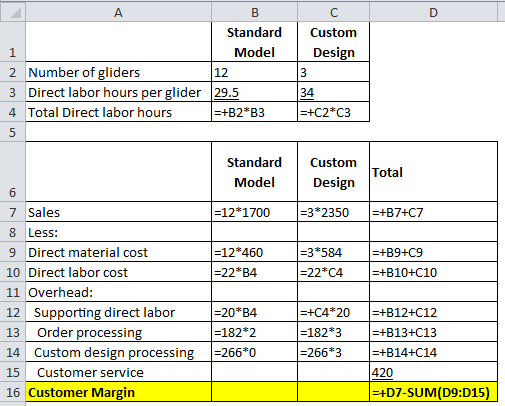Image resolution: width=505 pixels, height=406 pixels.
Task: Select formula =+B14+C14
Action: coord(433,352)
